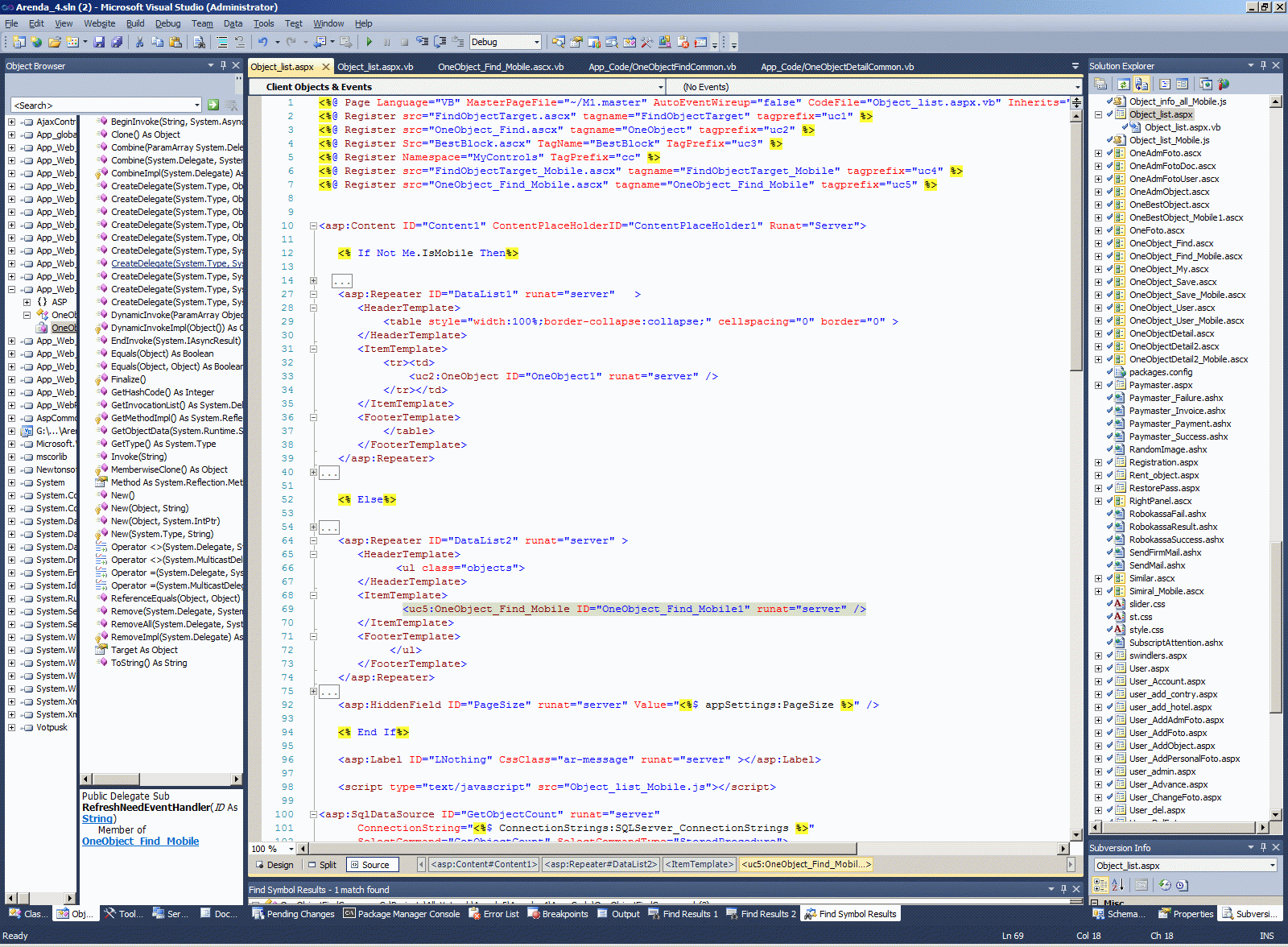Switch to Object_list.aspx.vb tab
This screenshot has width=1288, height=947.
375,67
